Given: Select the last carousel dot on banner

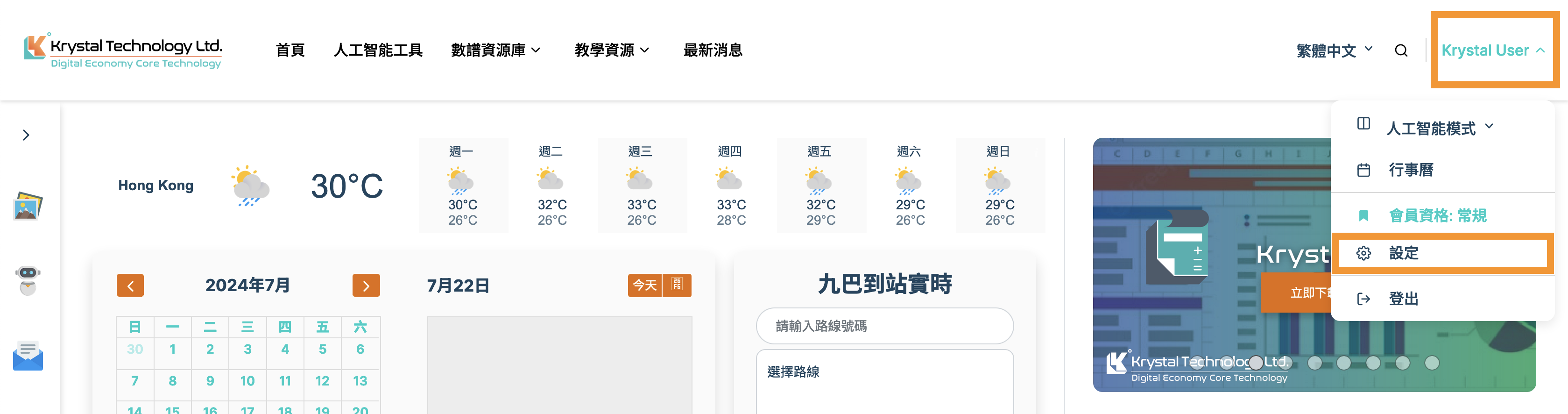Looking at the screenshot, I should point(1432,363).
